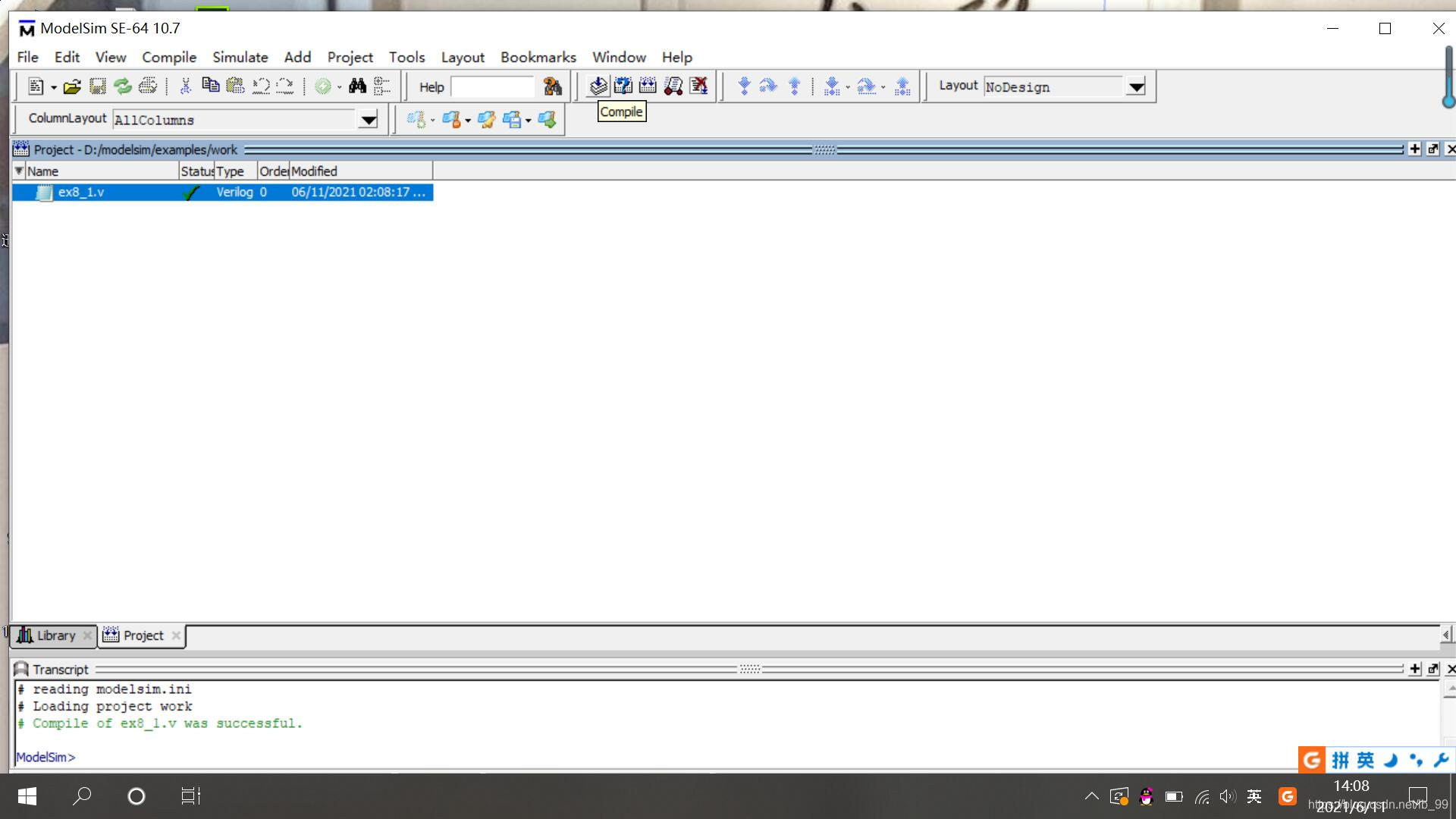Select the ex8_1.v project file

pyautogui.click(x=81, y=193)
